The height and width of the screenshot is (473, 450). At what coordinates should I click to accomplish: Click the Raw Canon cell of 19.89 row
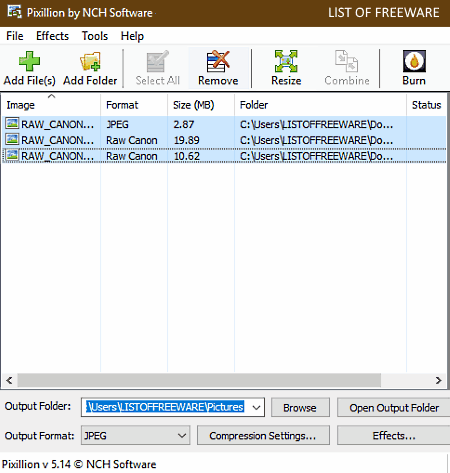coord(132,140)
